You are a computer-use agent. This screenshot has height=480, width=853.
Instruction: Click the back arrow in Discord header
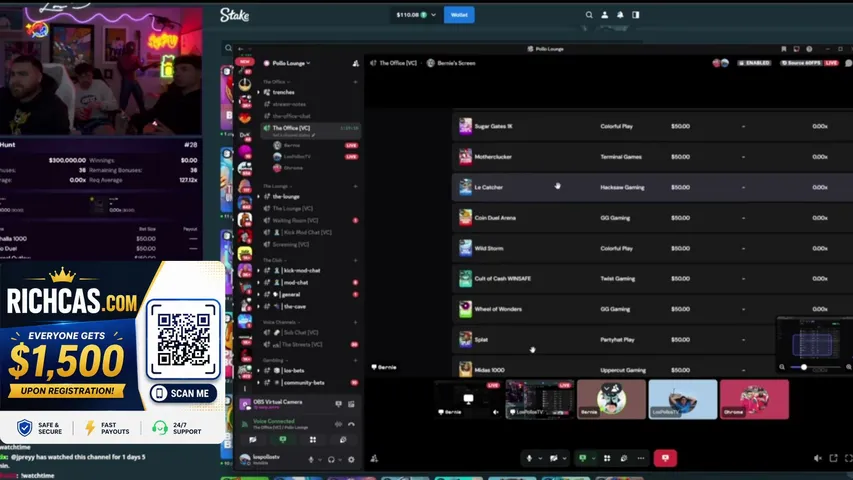240,49
